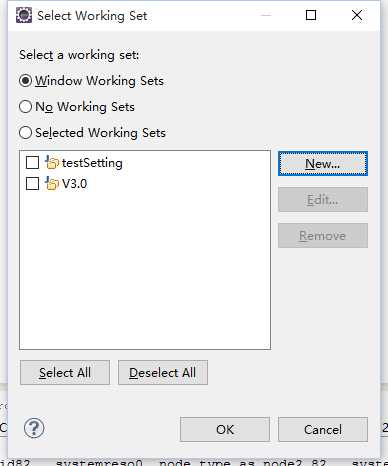The image size is (388, 466).
Task: Dismiss dialog with Cancel button
Action: tap(323, 429)
